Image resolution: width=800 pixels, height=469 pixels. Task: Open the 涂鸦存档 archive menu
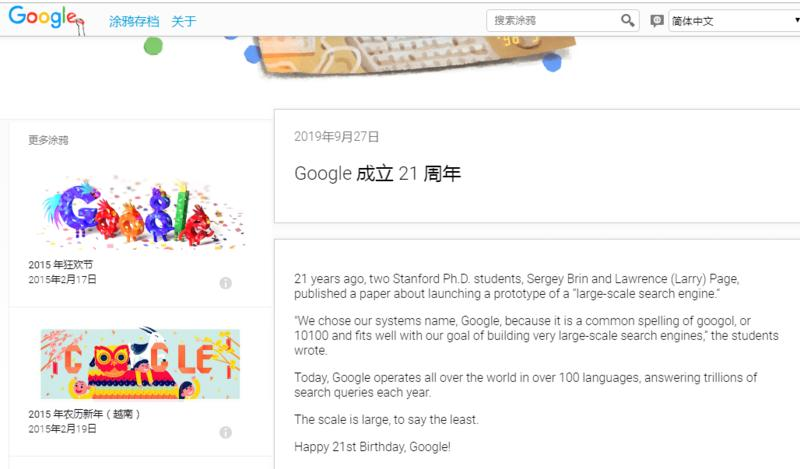(x=134, y=21)
